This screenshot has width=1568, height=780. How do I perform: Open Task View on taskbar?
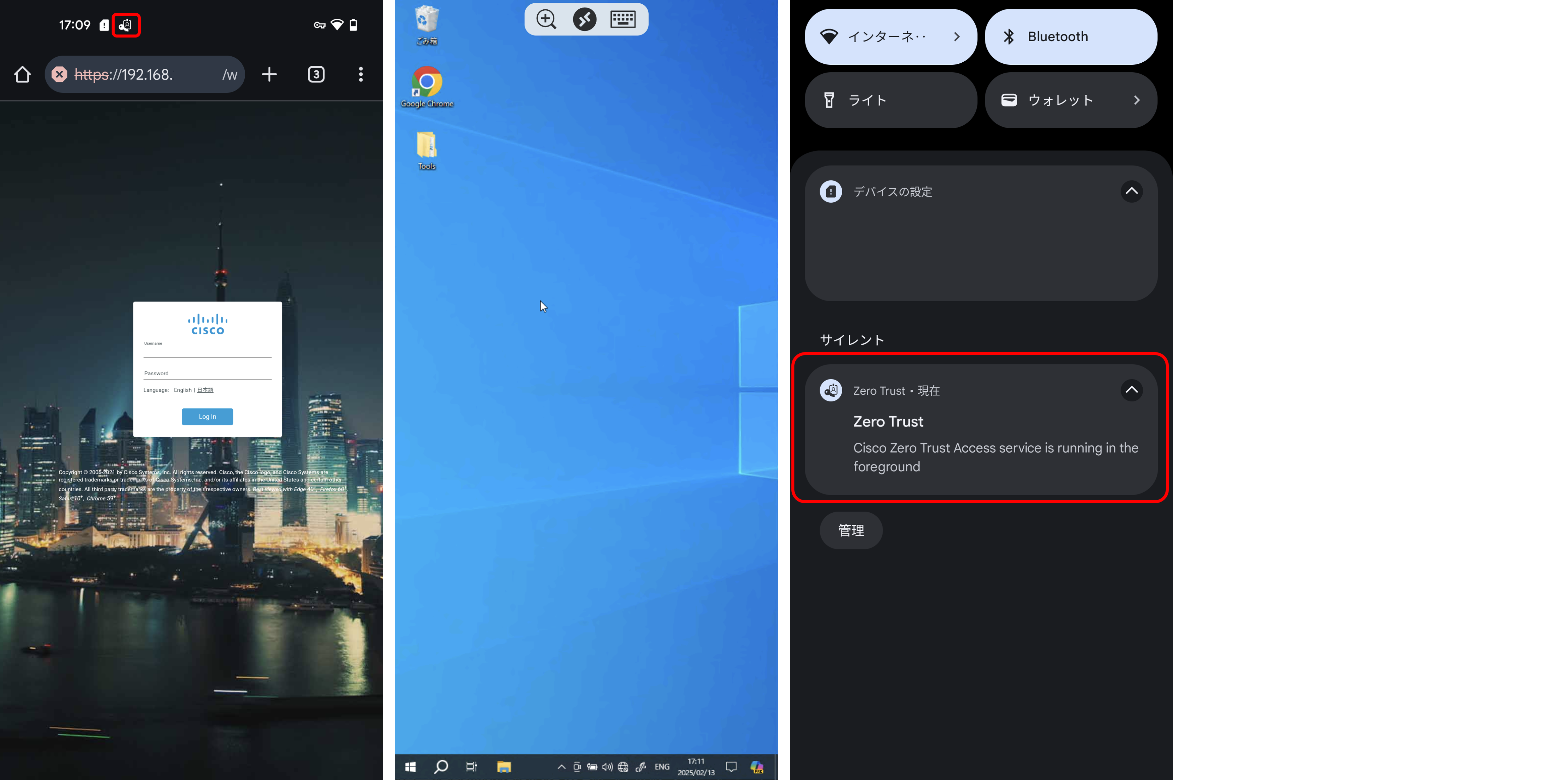click(472, 767)
